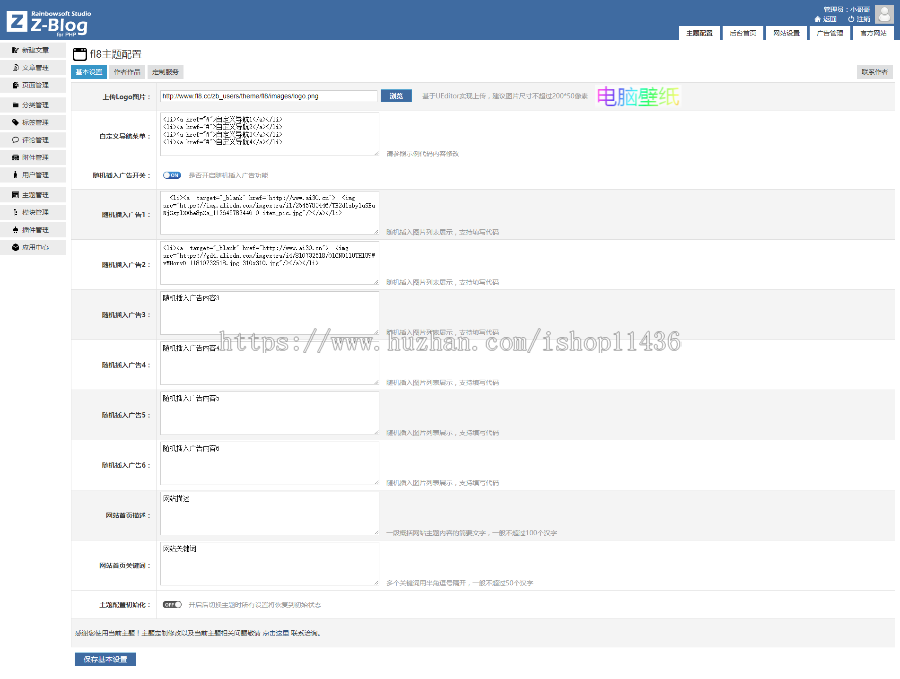The height and width of the screenshot is (679, 900).
Task: Click the 联系作者 button
Action: (x=874, y=72)
